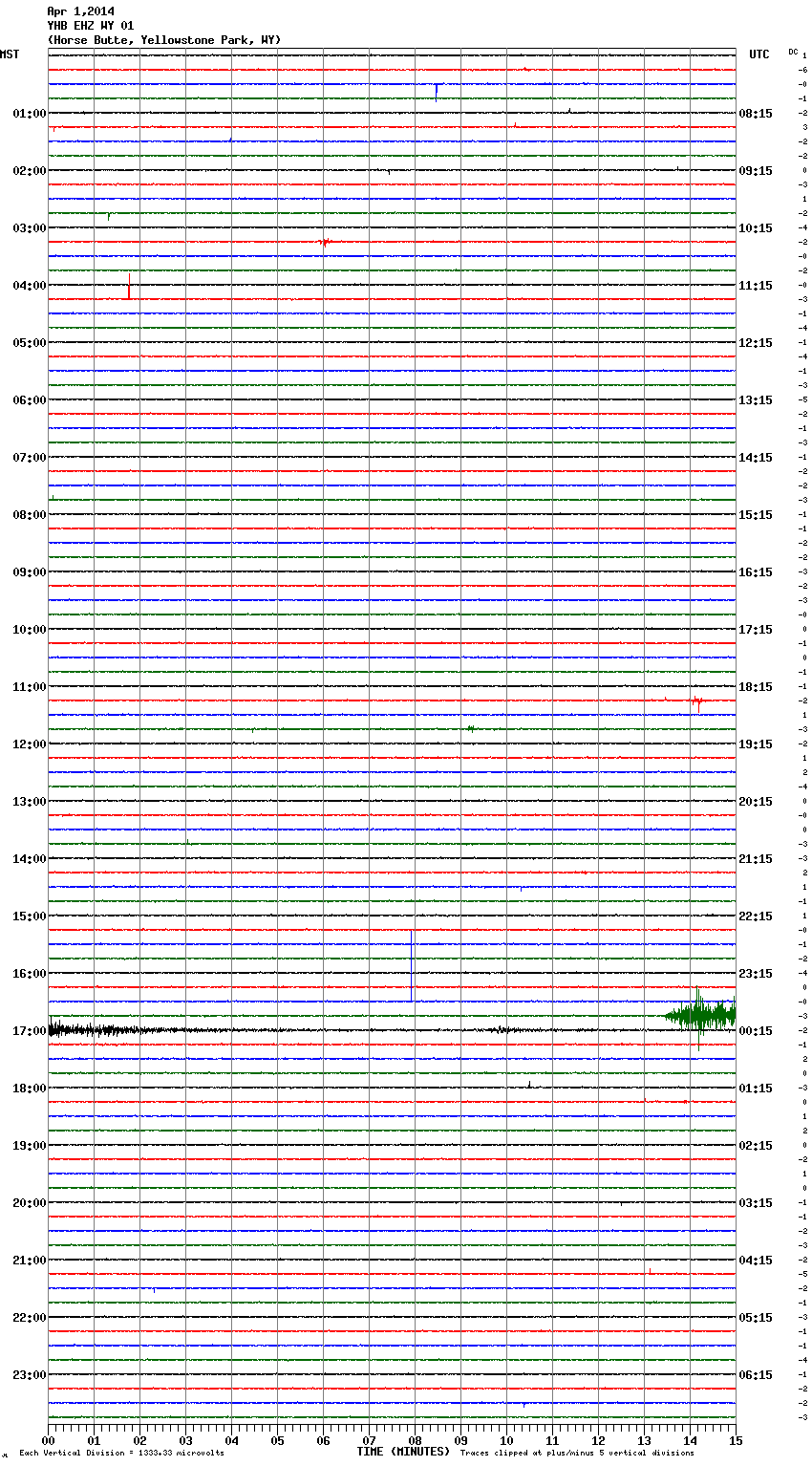Image resolution: width=812 pixels, height=1466 pixels.
Task: Click the blue downward spike in the top hour
Action: pyautogui.click(x=437, y=92)
